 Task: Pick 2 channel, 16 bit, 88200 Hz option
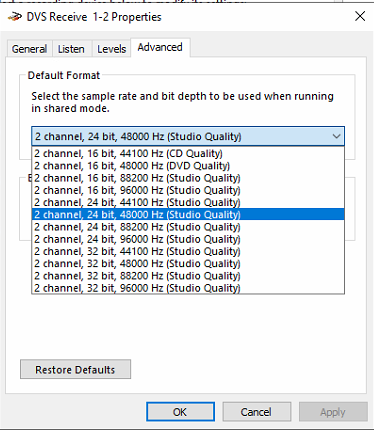(x=188, y=178)
